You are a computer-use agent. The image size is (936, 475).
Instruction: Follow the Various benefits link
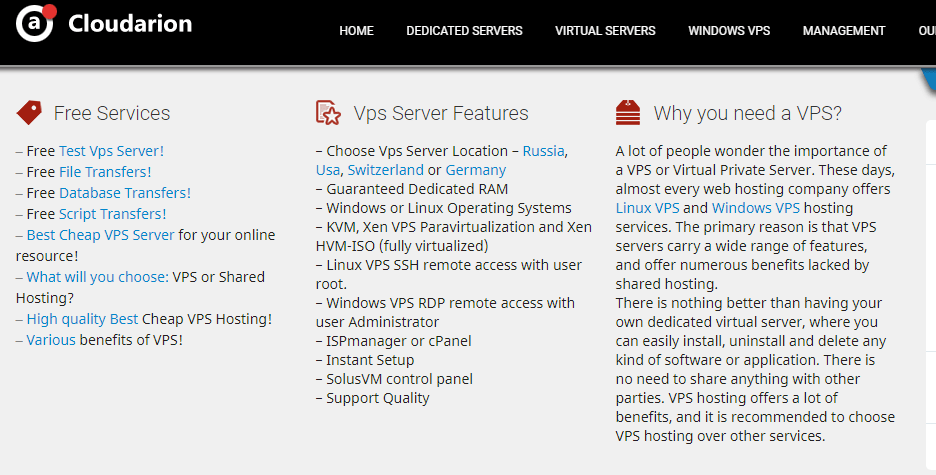point(51,340)
